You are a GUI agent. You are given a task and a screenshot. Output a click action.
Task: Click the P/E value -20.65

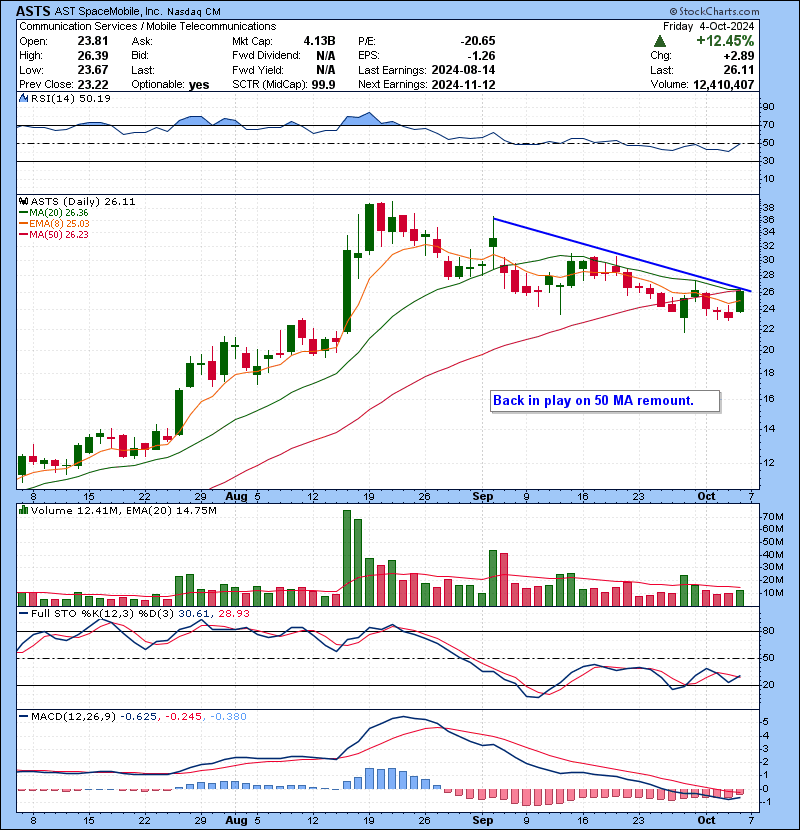[478, 41]
